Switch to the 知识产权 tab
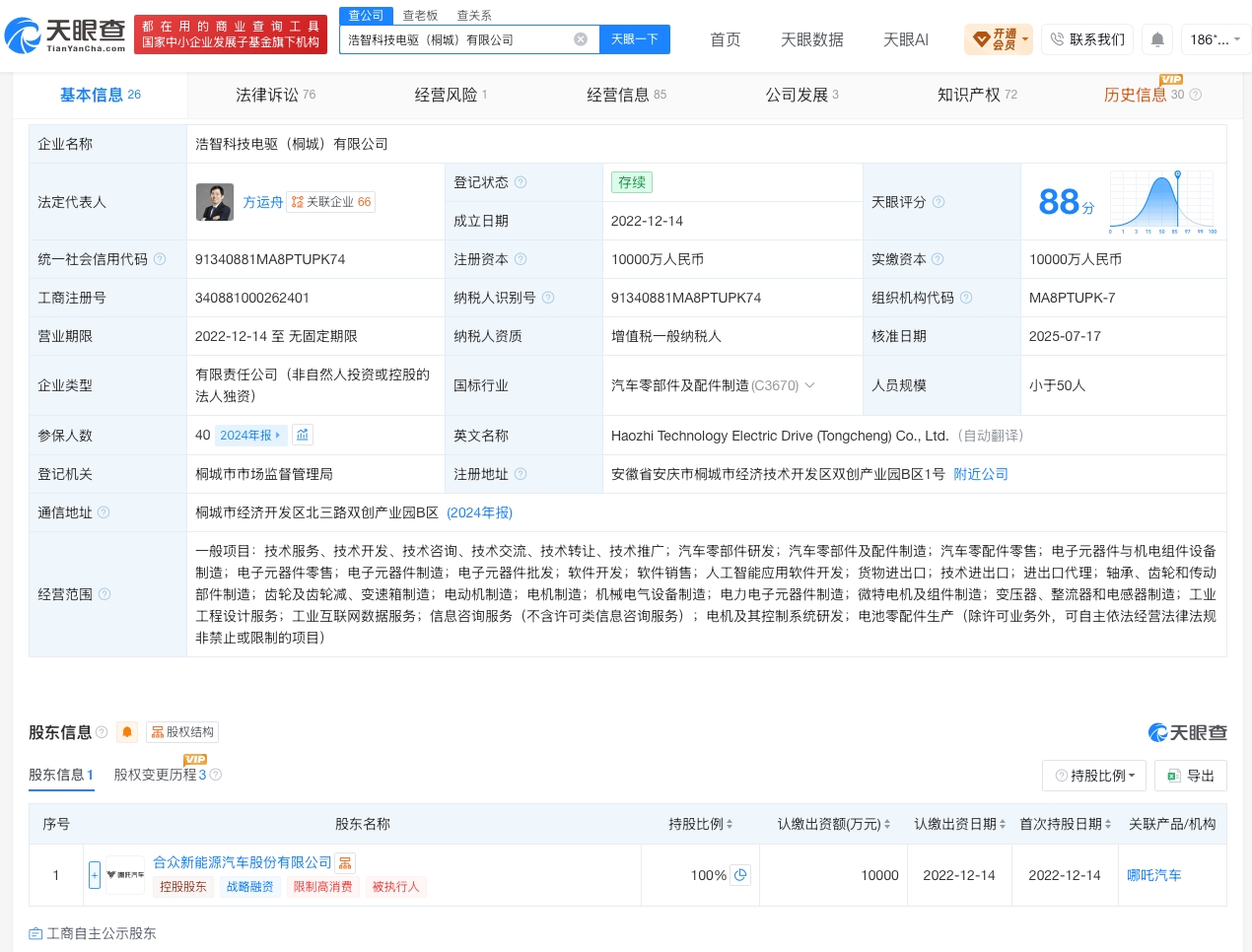The height and width of the screenshot is (952, 1252). pos(977,95)
